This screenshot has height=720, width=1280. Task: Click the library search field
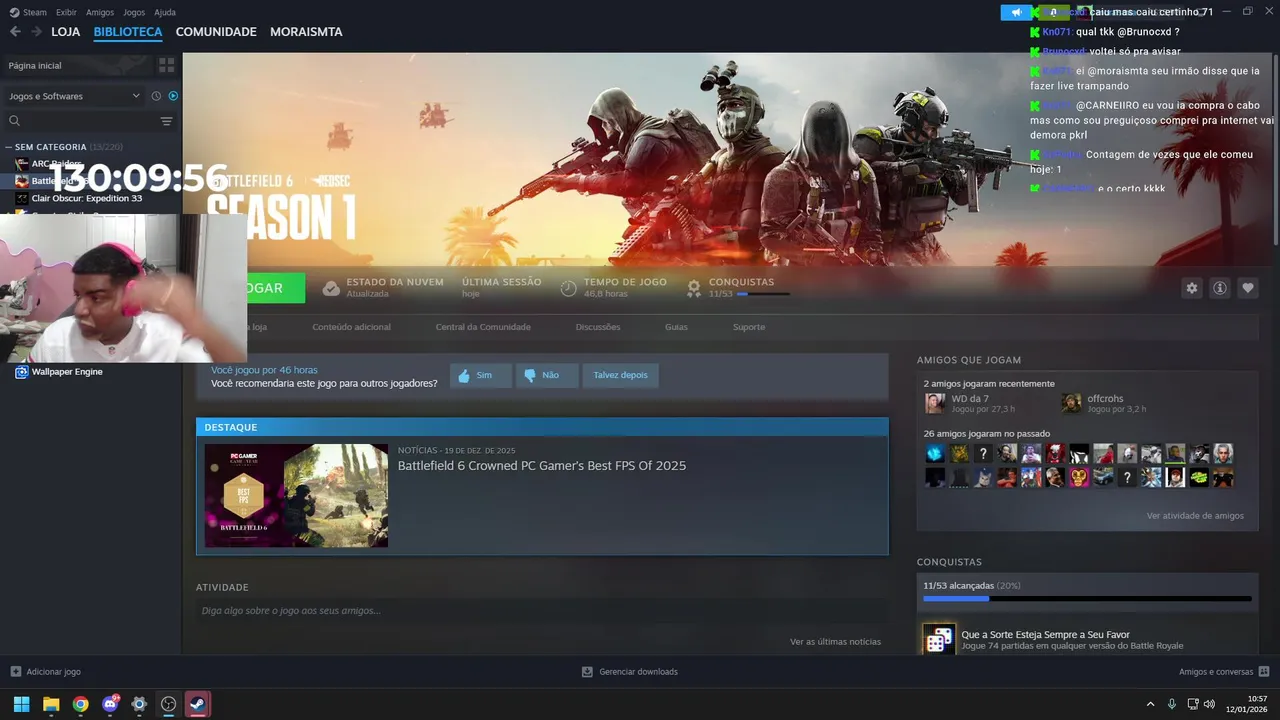[90, 121]
